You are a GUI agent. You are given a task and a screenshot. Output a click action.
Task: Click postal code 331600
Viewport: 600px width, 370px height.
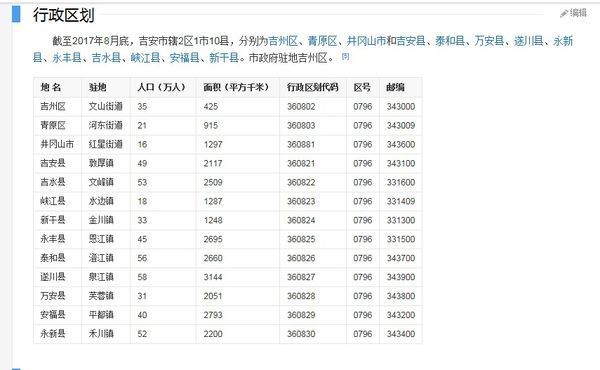(x=401, y=182)
